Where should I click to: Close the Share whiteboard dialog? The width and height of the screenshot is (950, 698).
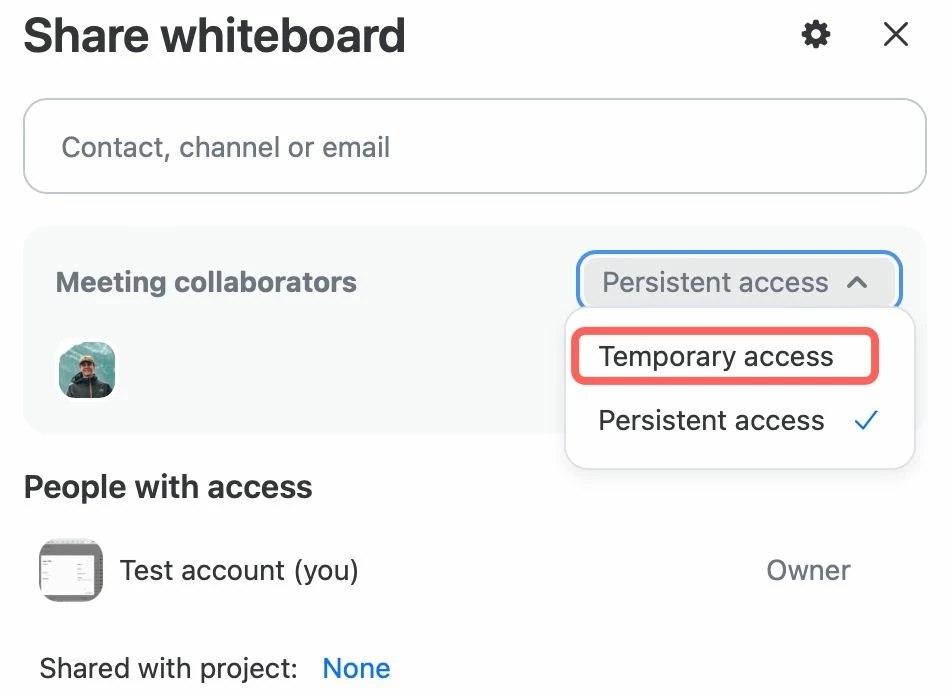pos(896,36)
